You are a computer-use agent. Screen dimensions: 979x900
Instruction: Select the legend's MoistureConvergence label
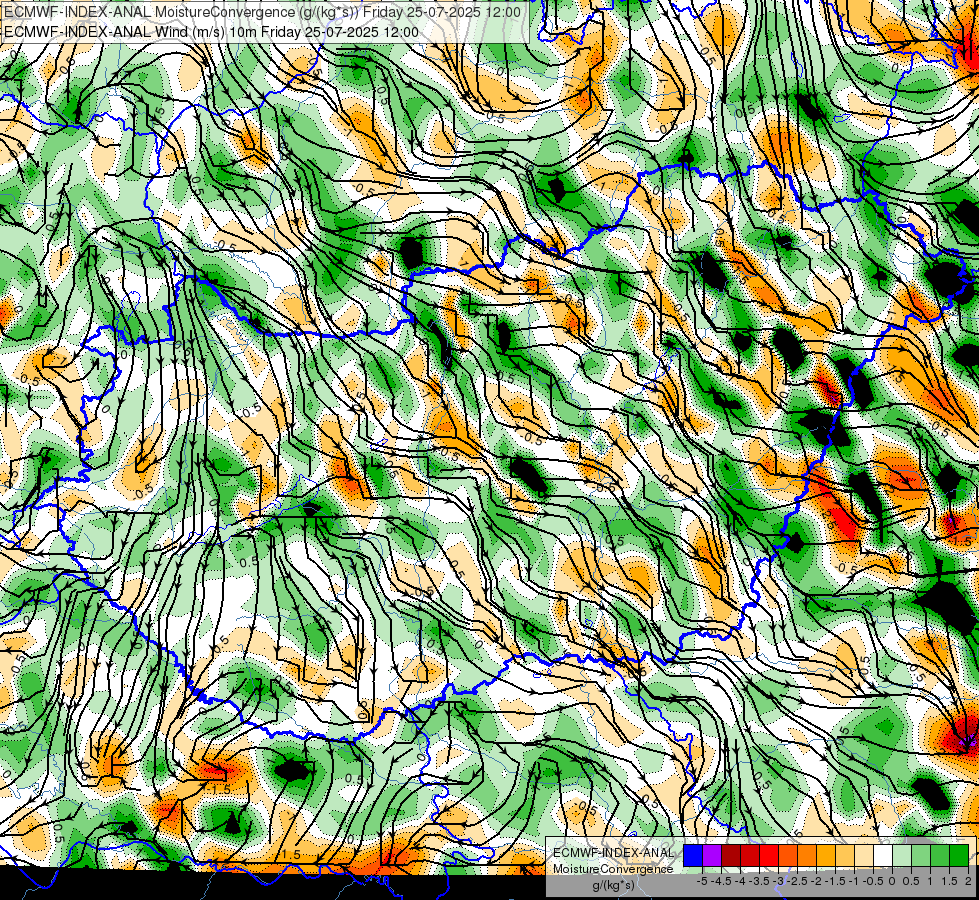(x=613, y=869)
